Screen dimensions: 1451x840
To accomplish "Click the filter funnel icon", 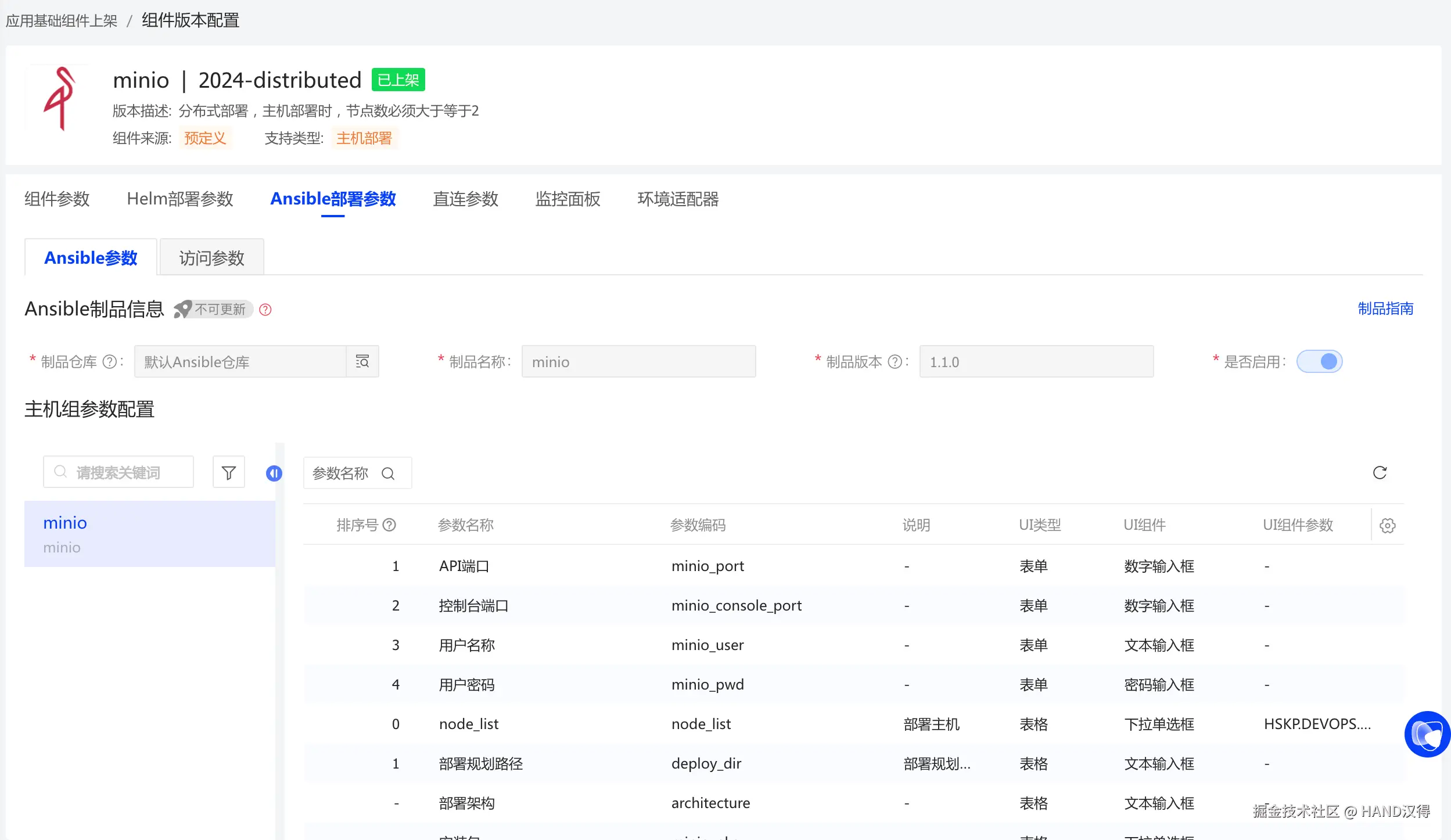I will tap(229, 473).
